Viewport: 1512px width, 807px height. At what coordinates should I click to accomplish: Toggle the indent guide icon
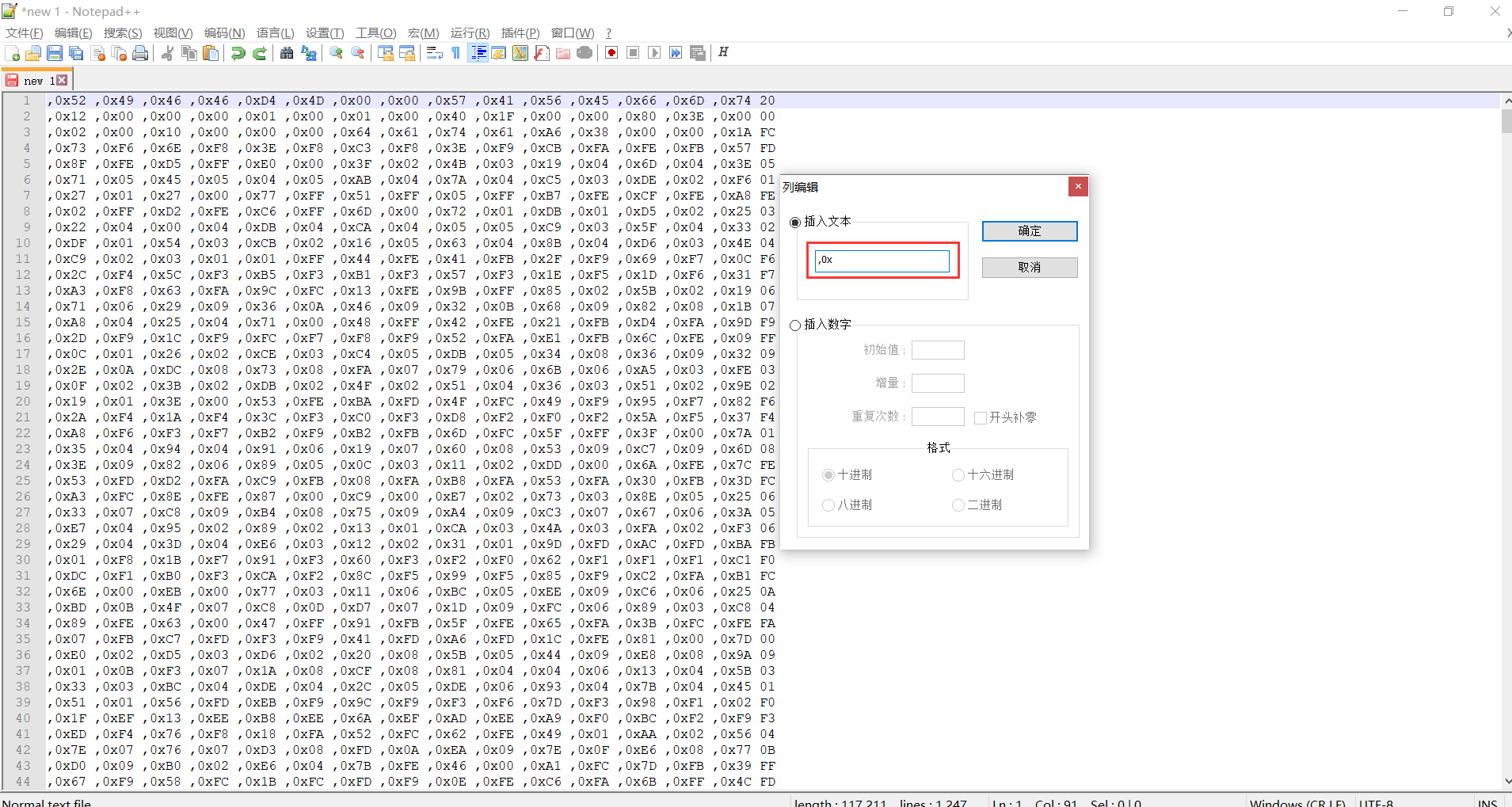coord(478,53)
